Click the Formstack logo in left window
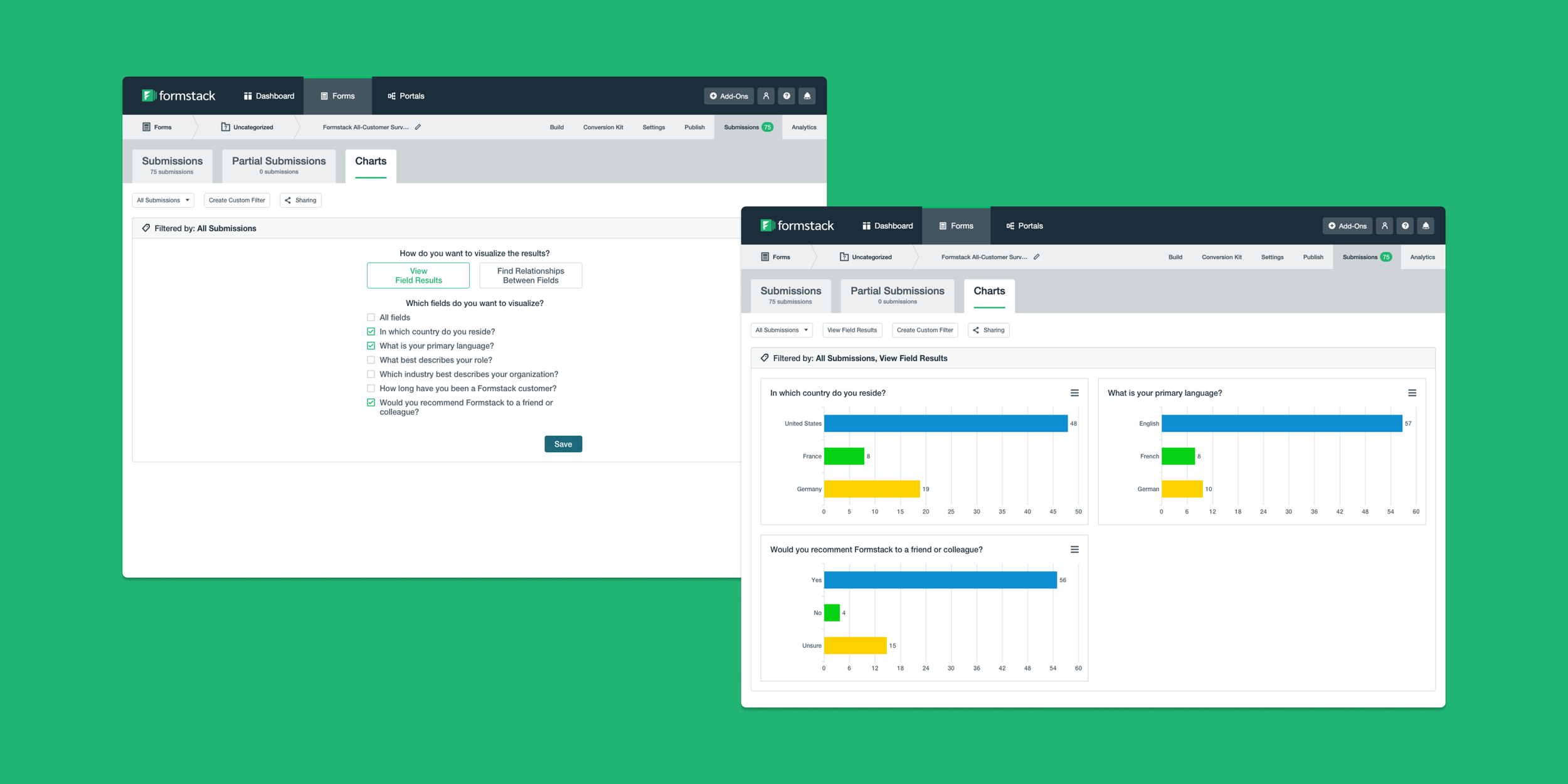This screenshot has width=1568, height=784. pyautogui.click(x=179, y=96)
